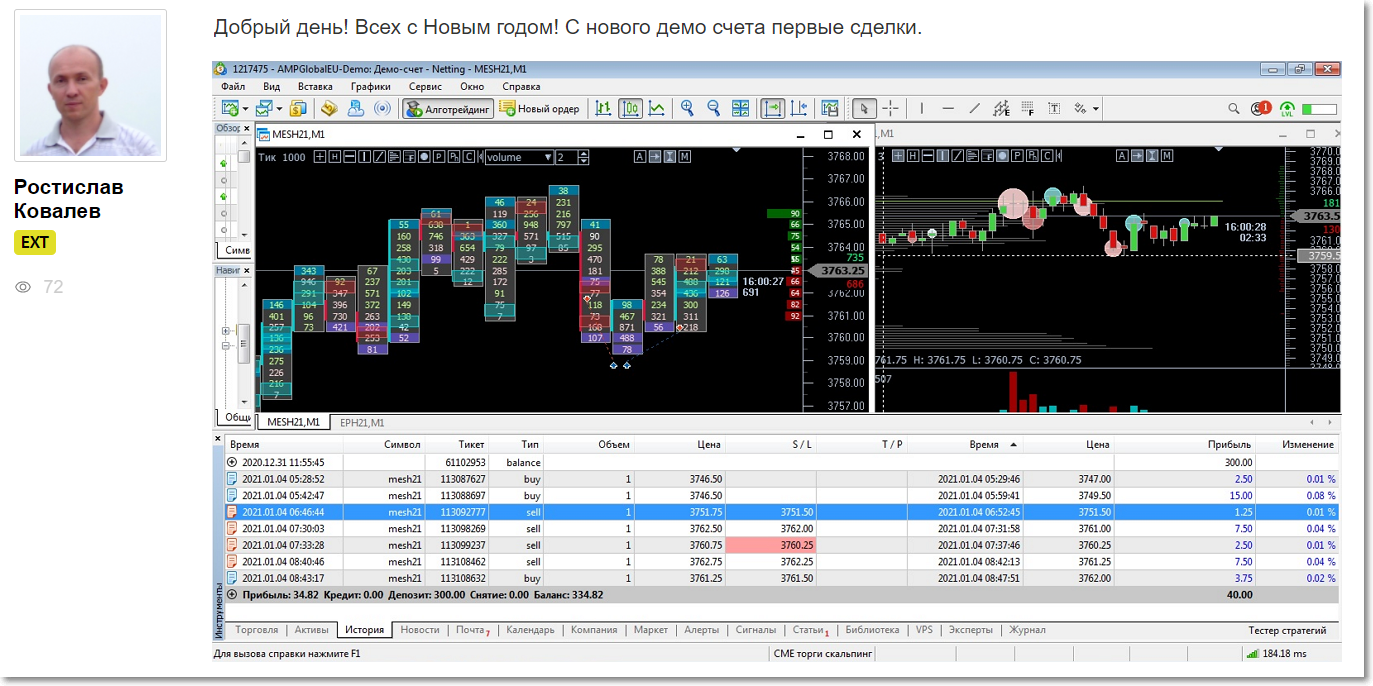Zoom in on the chart
This screenshot has height=686, width=1373.
click(x=687, y=108)
